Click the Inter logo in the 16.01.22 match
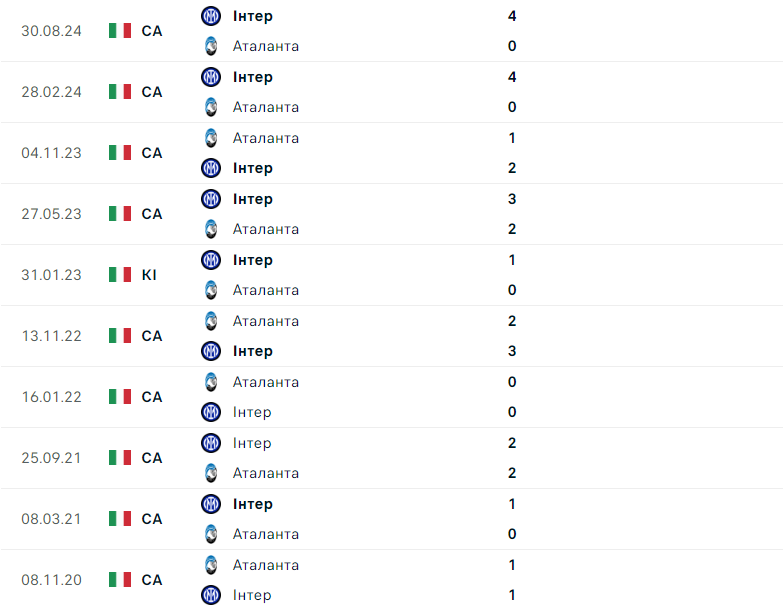Screen dimensions: 783x609 [x=210, y=412]
